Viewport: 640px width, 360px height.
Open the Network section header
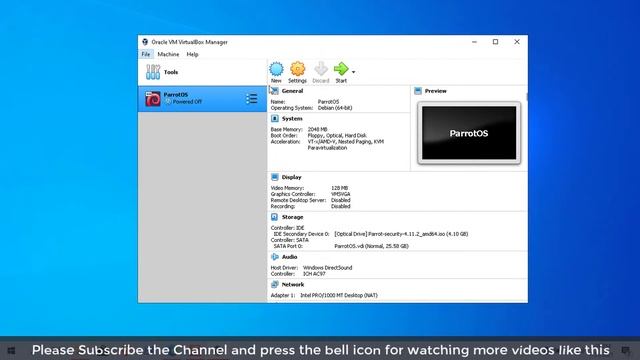click(x=293, y=284)
